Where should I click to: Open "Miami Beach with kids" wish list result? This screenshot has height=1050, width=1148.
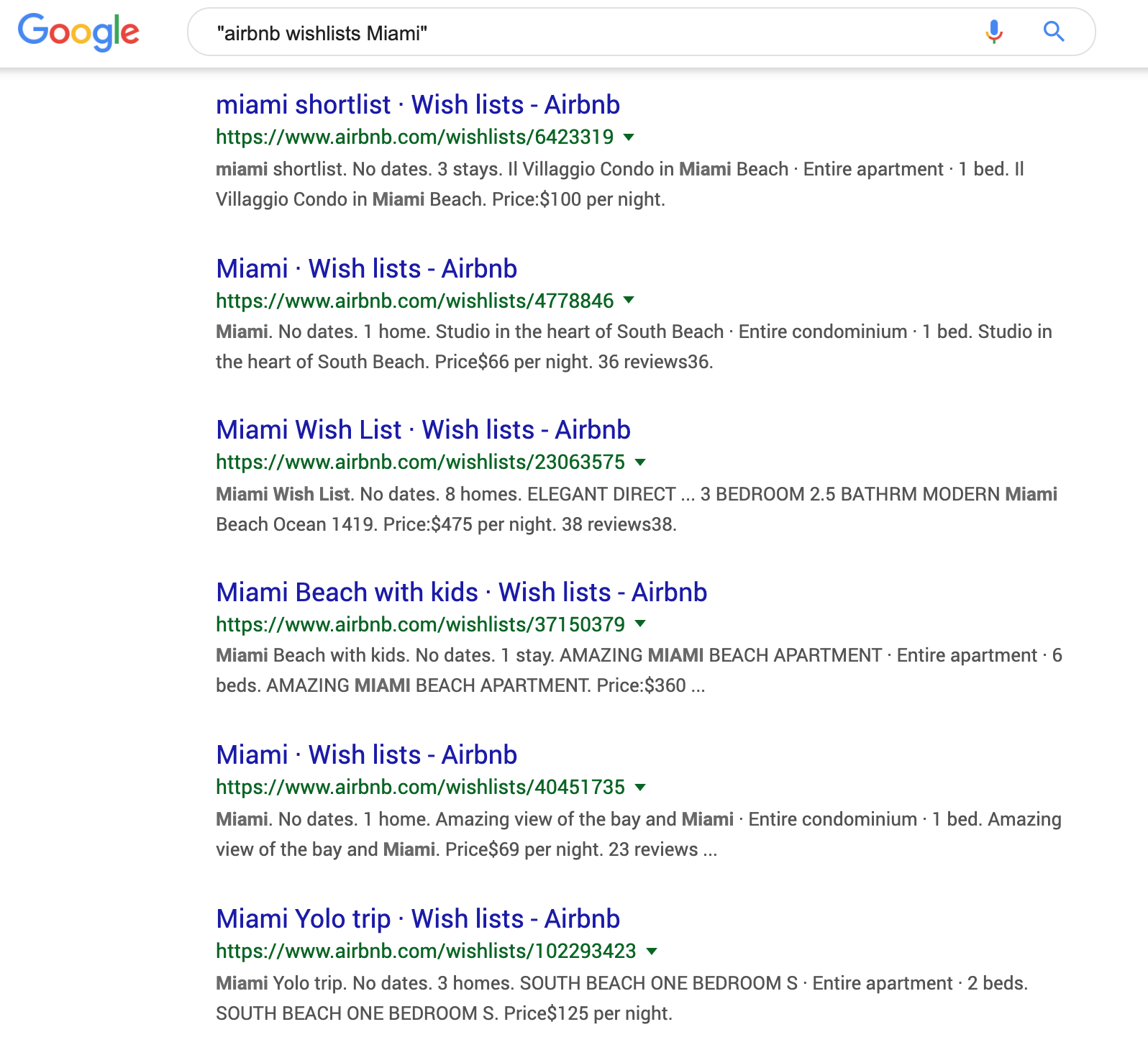pos(462,592)
